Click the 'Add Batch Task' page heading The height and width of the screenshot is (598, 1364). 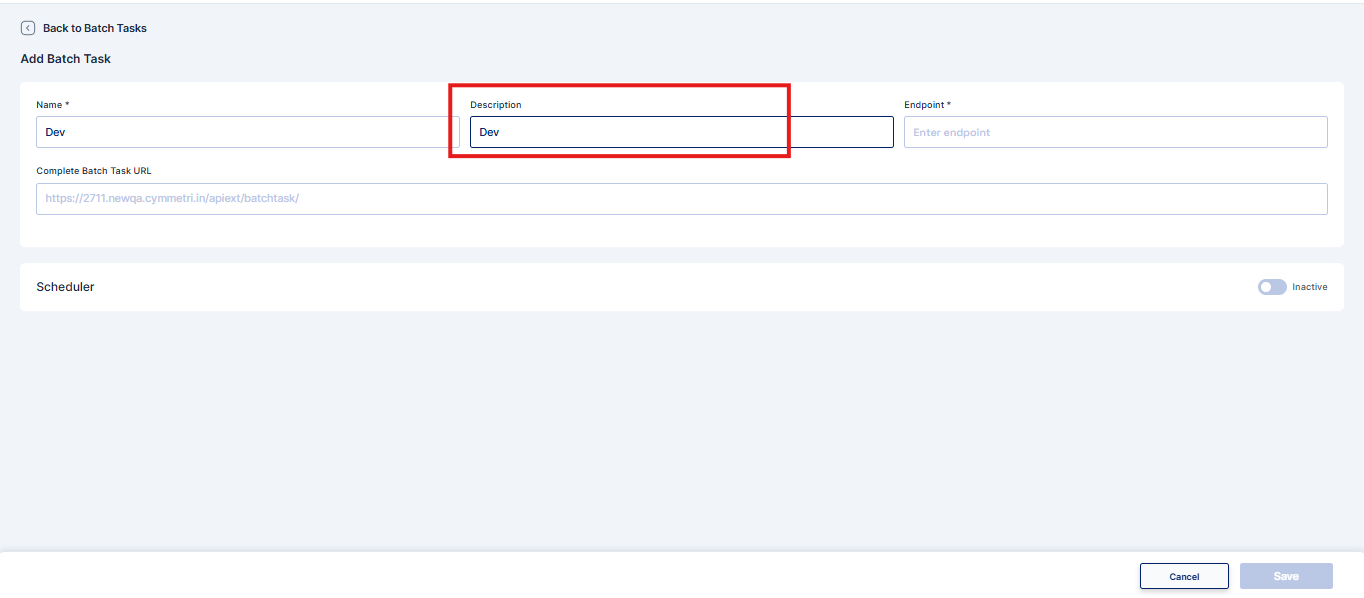pos(66,59)
